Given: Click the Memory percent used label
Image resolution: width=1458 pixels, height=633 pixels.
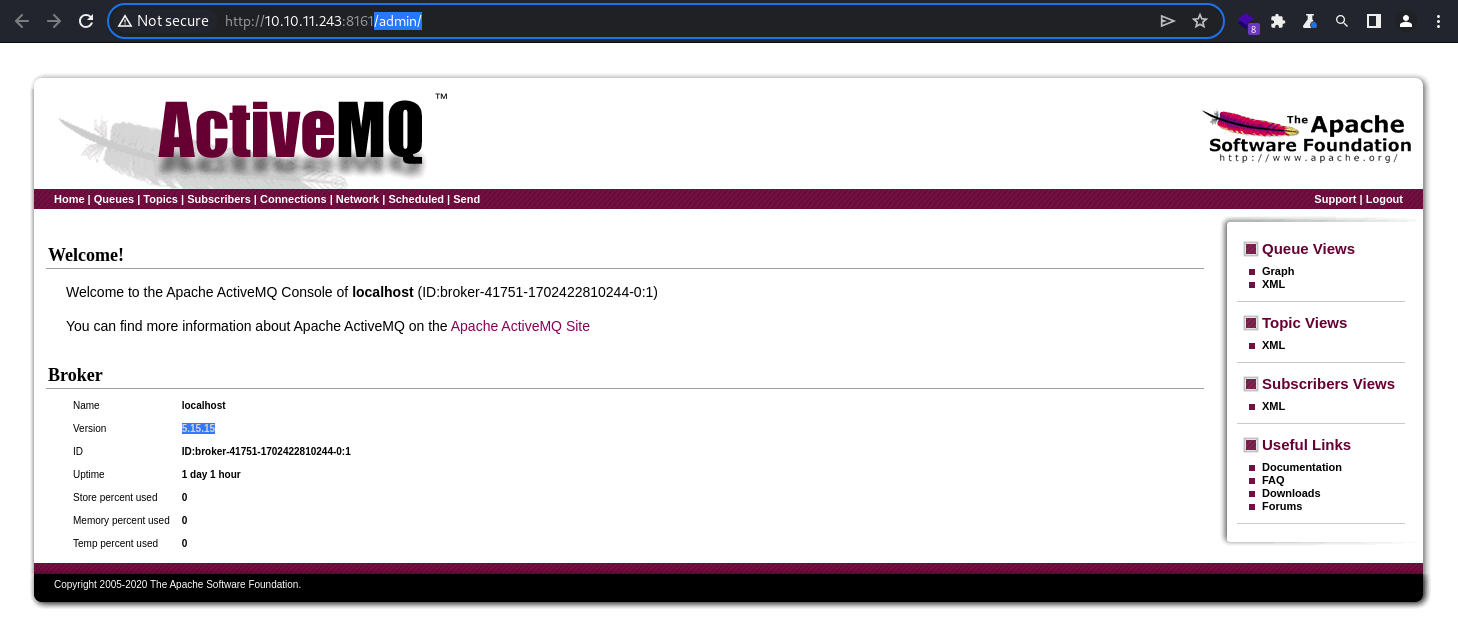Looking at the screenshot, I should coord(121,520).
